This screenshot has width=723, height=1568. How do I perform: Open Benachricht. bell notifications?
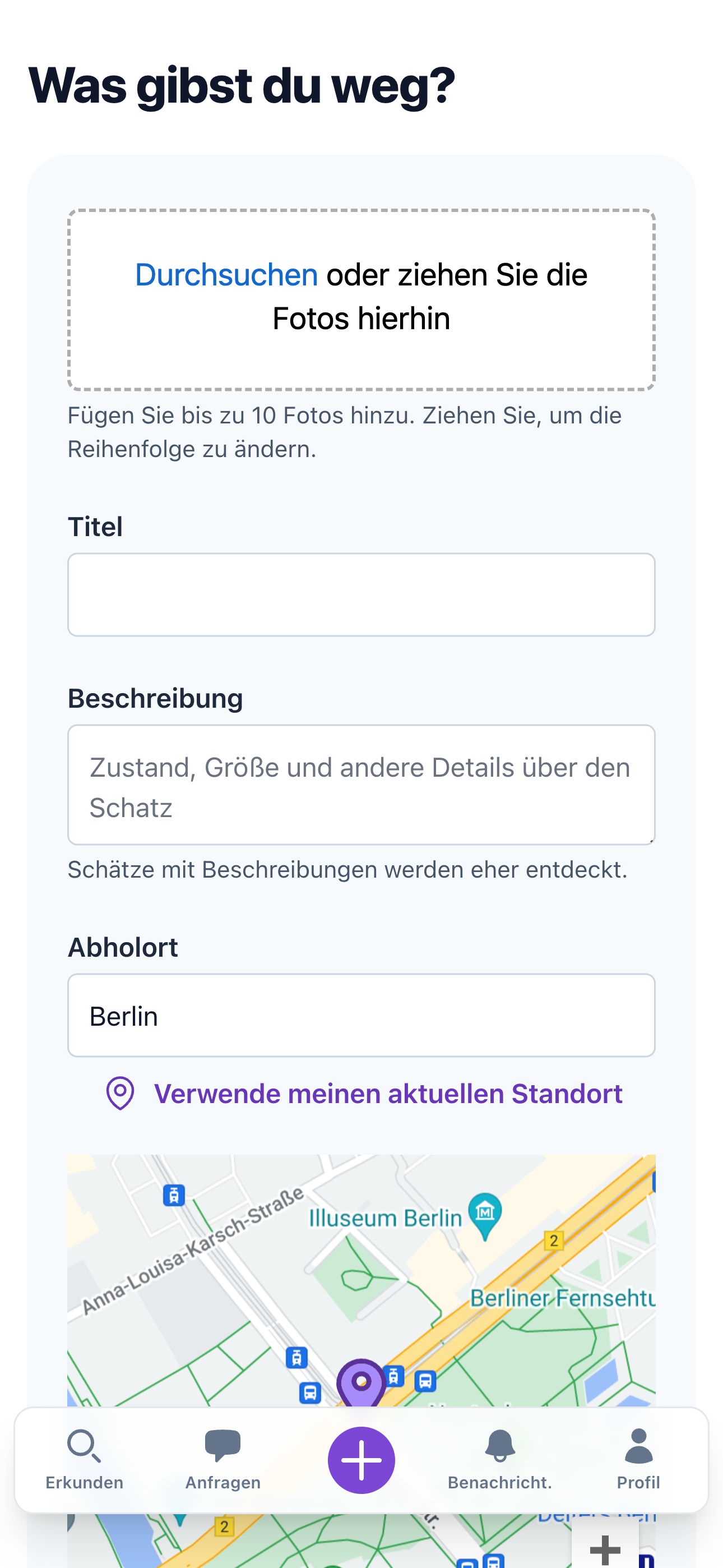pyautogui.click(x=499, y=1460)
